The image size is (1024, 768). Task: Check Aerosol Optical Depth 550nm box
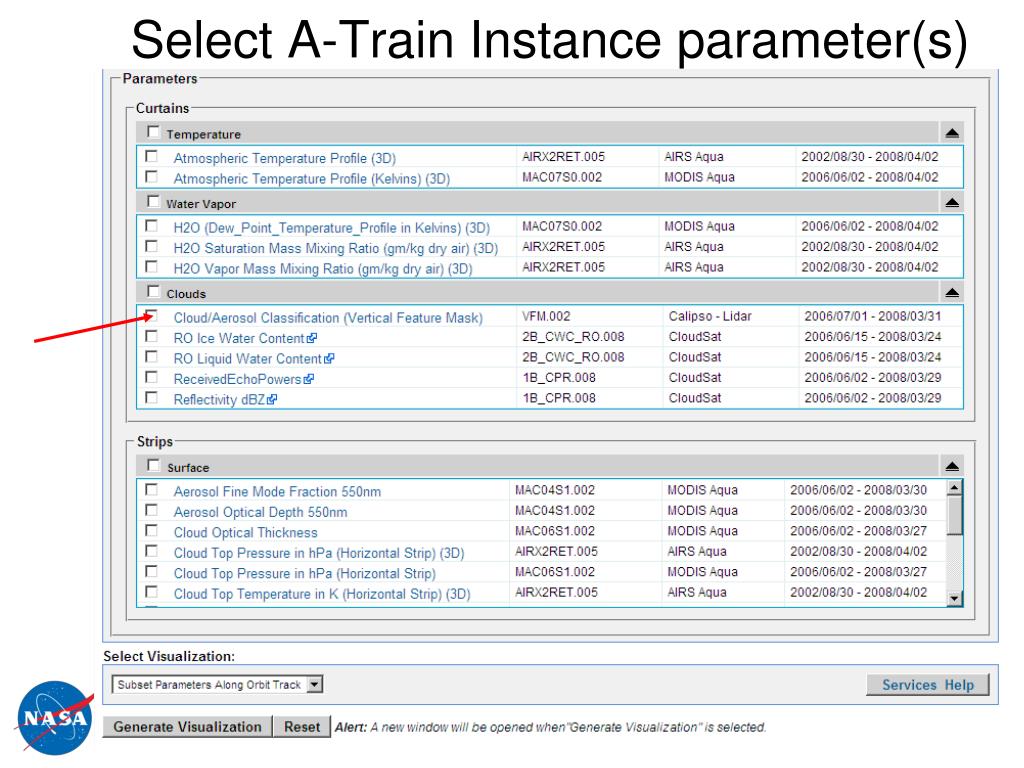coord(152,509)
